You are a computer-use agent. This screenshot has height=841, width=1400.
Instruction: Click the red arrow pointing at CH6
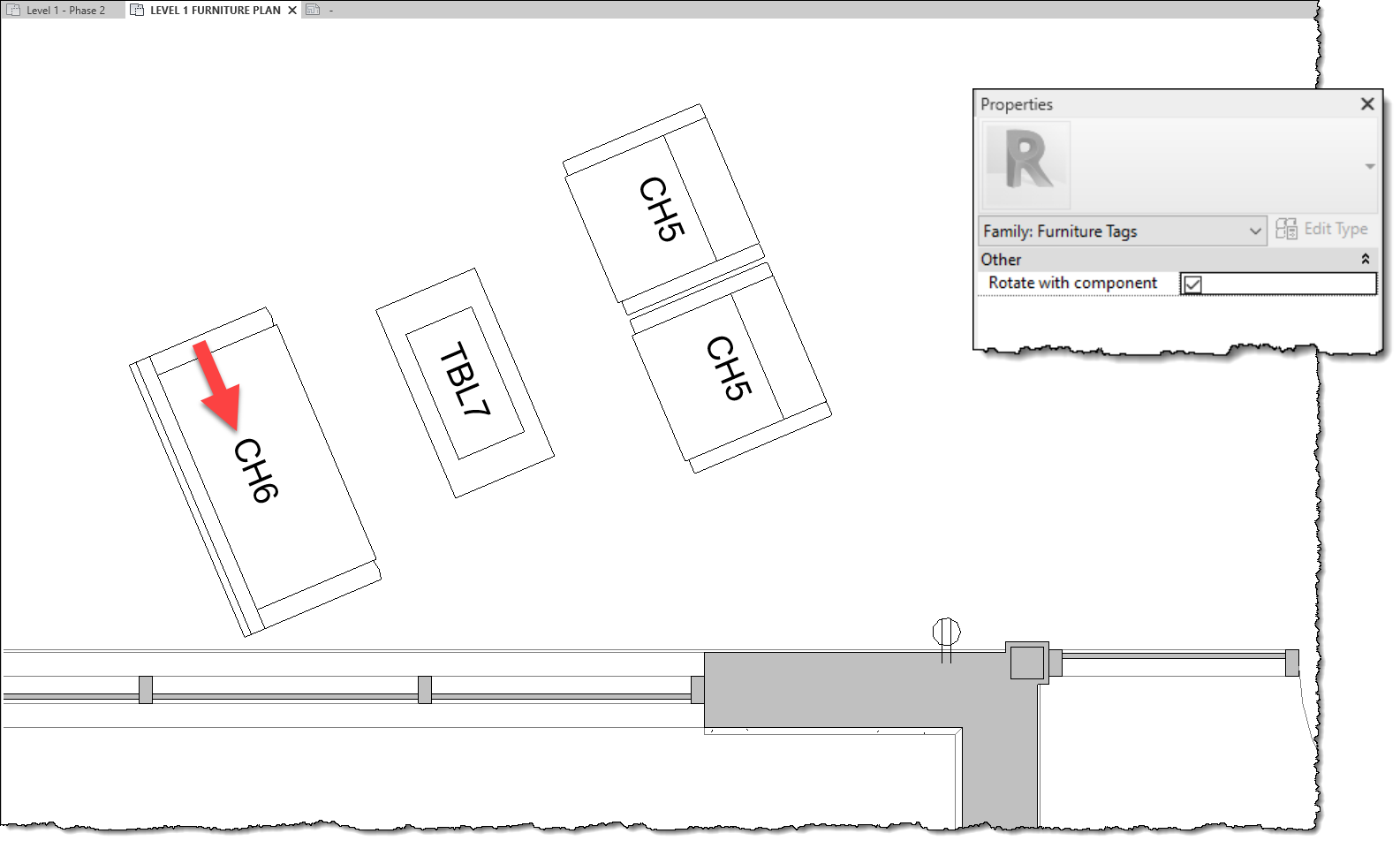pyautogui.click(x=216, y=384)
